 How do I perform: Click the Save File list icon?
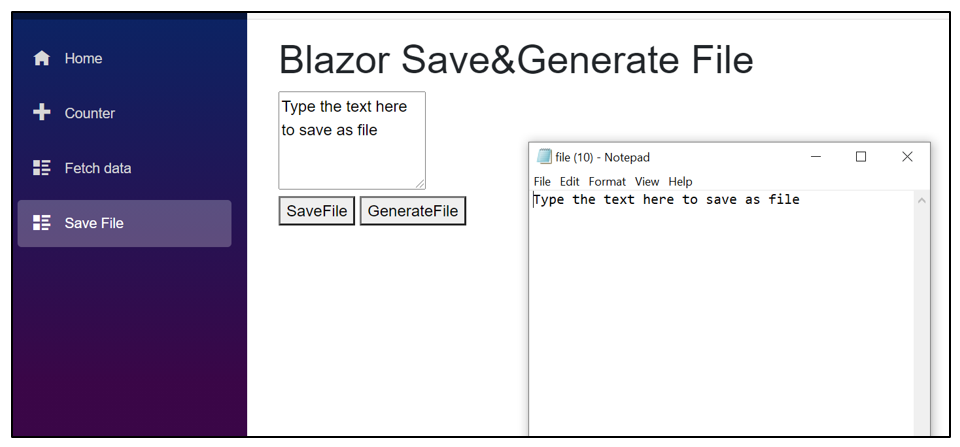[x=42, y=223]
